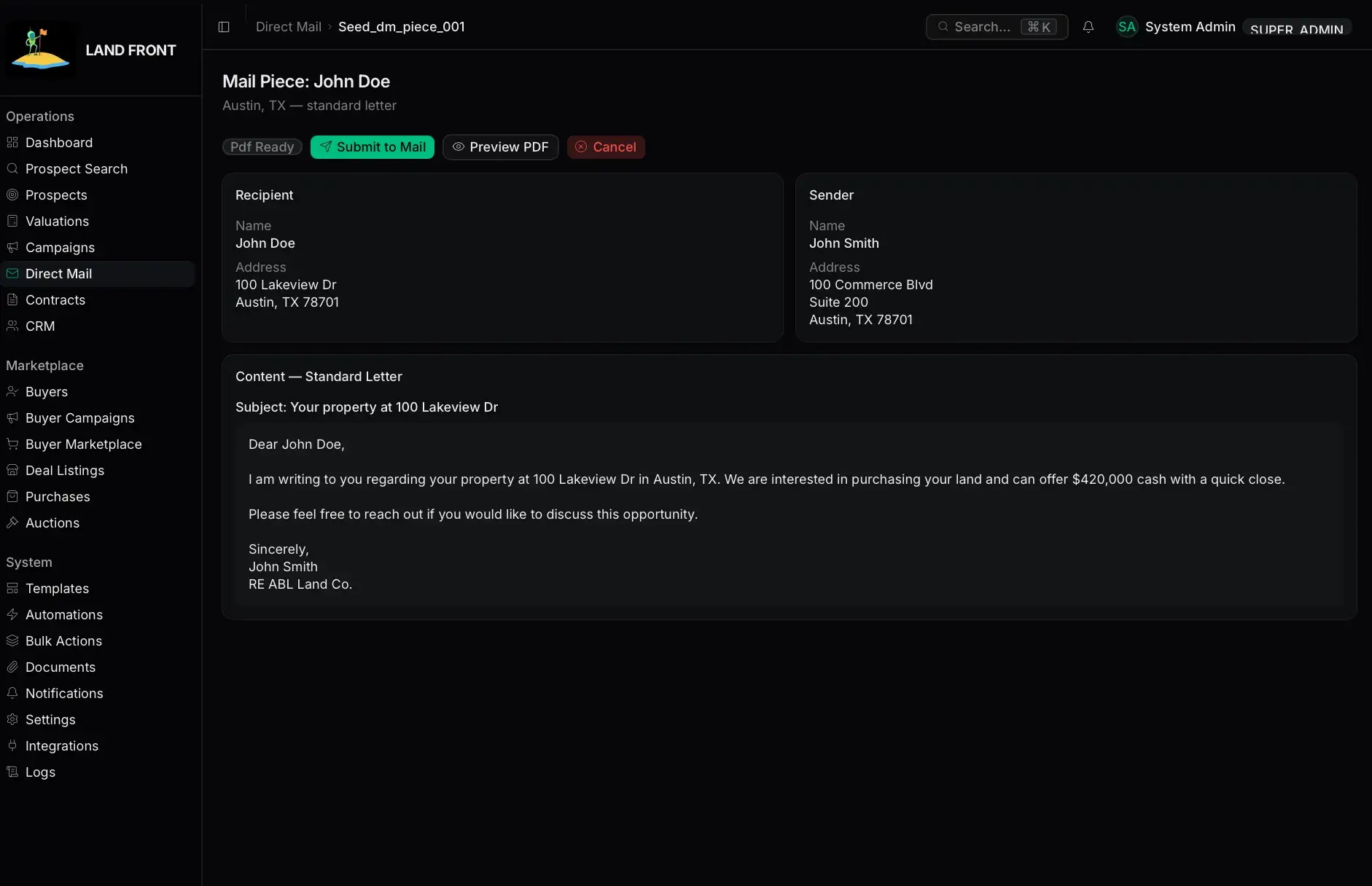Image resolution: width=1372 pixels, height=886 pixels.
Task: Open the Campaigns menu item
Action: point(98,247)
